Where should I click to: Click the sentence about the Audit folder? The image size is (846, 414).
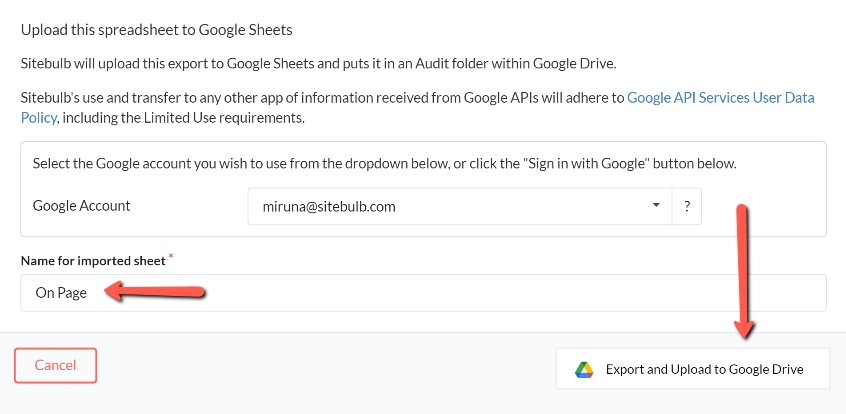tap(318, 64)
